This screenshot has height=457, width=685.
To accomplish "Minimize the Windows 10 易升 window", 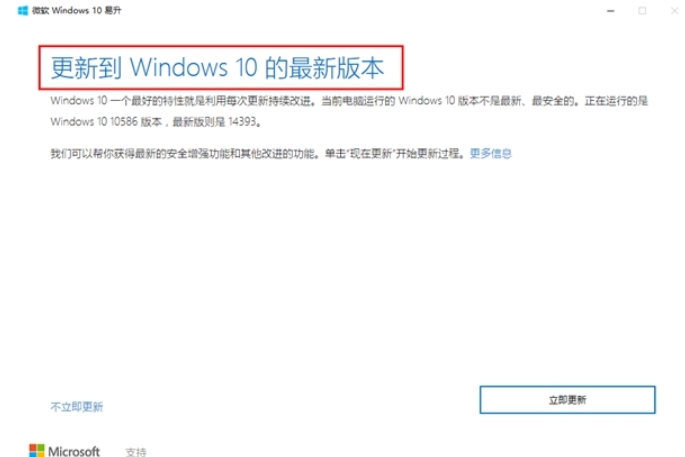I will coord(611,10).
